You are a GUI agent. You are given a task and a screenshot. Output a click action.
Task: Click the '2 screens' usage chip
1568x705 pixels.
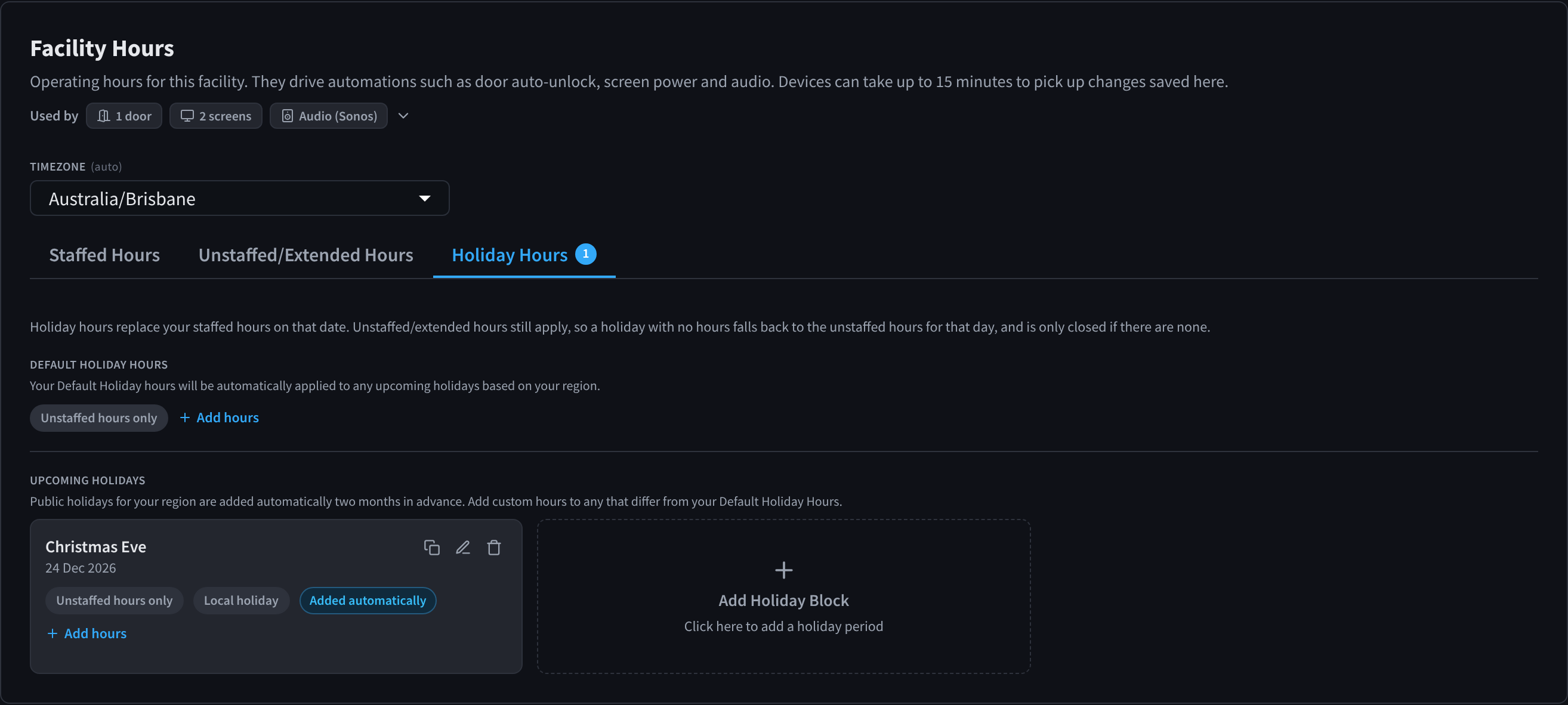216,116
